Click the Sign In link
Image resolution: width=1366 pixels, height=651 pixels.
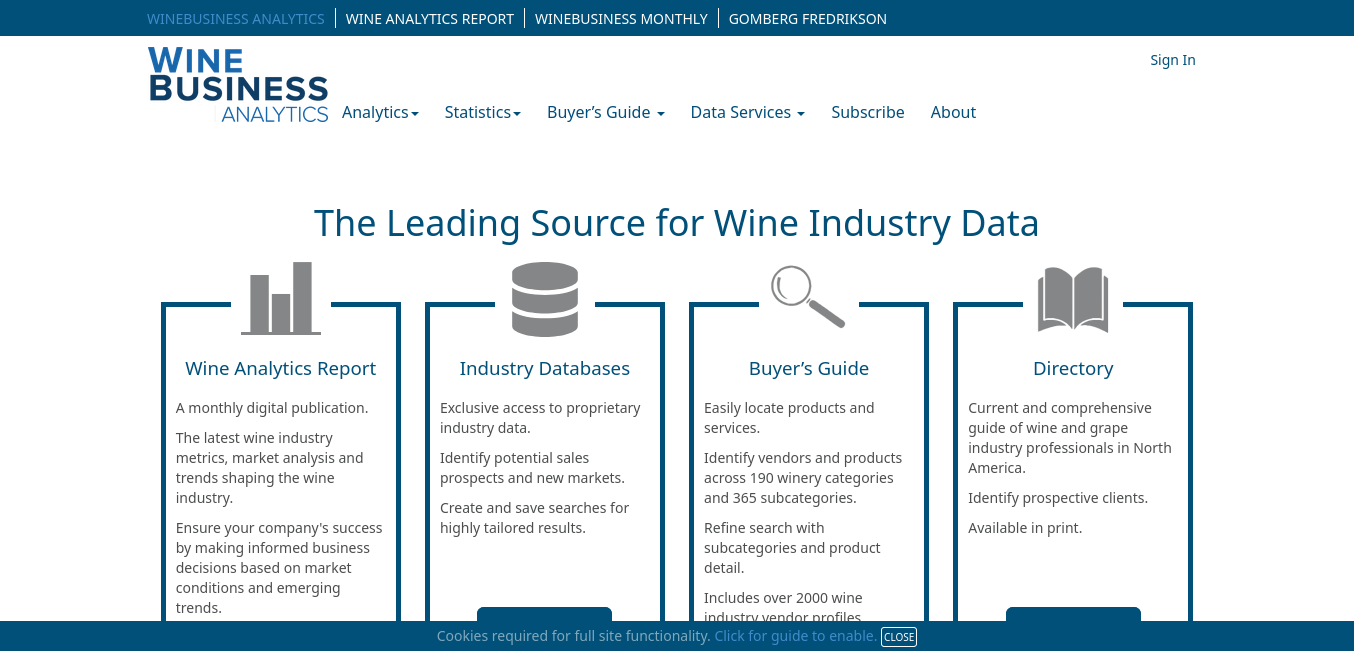(1173, 60)
